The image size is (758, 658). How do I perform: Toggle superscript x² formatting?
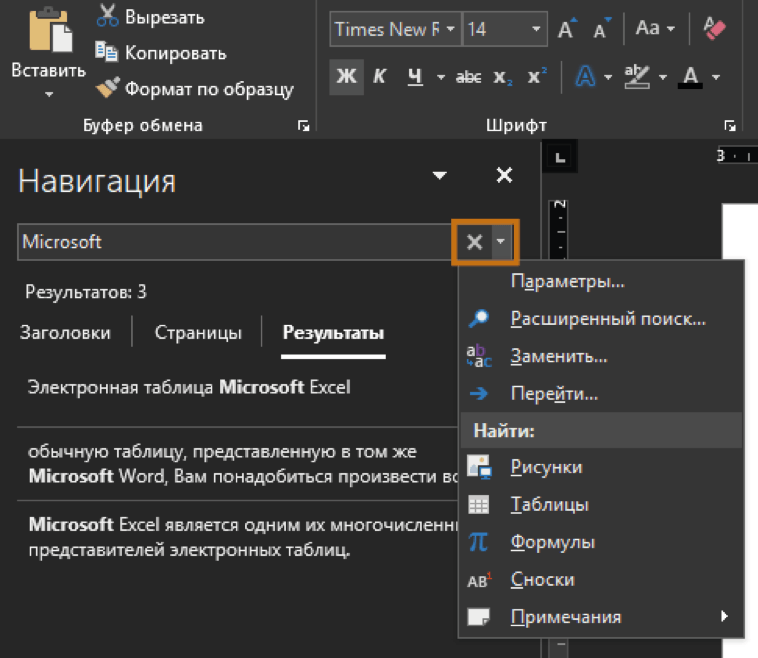pyautogui.click(x=537, y=76)
